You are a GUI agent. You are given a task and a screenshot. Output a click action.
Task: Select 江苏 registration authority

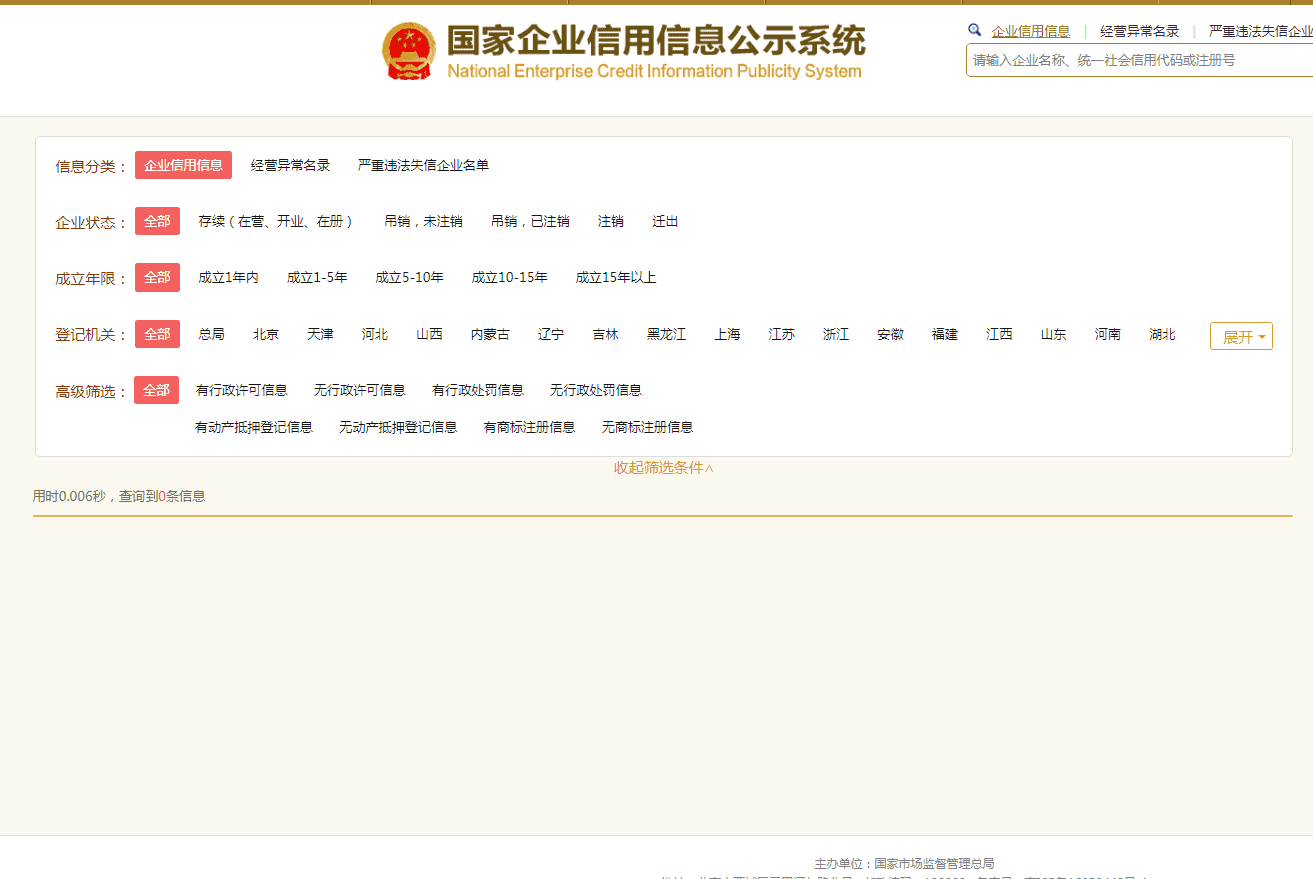coord(782,334)
